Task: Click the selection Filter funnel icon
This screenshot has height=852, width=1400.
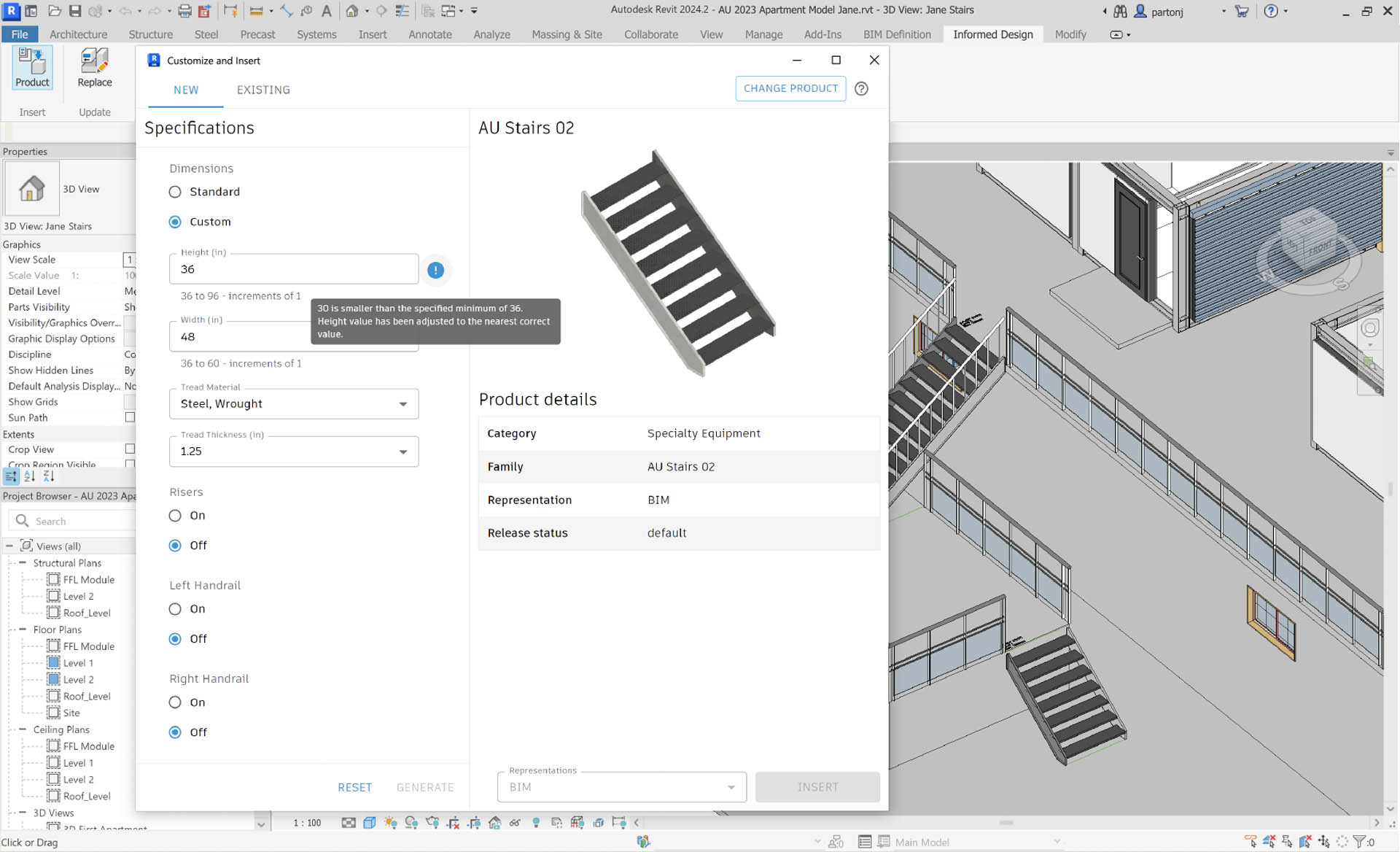Action: (1359, 842)
